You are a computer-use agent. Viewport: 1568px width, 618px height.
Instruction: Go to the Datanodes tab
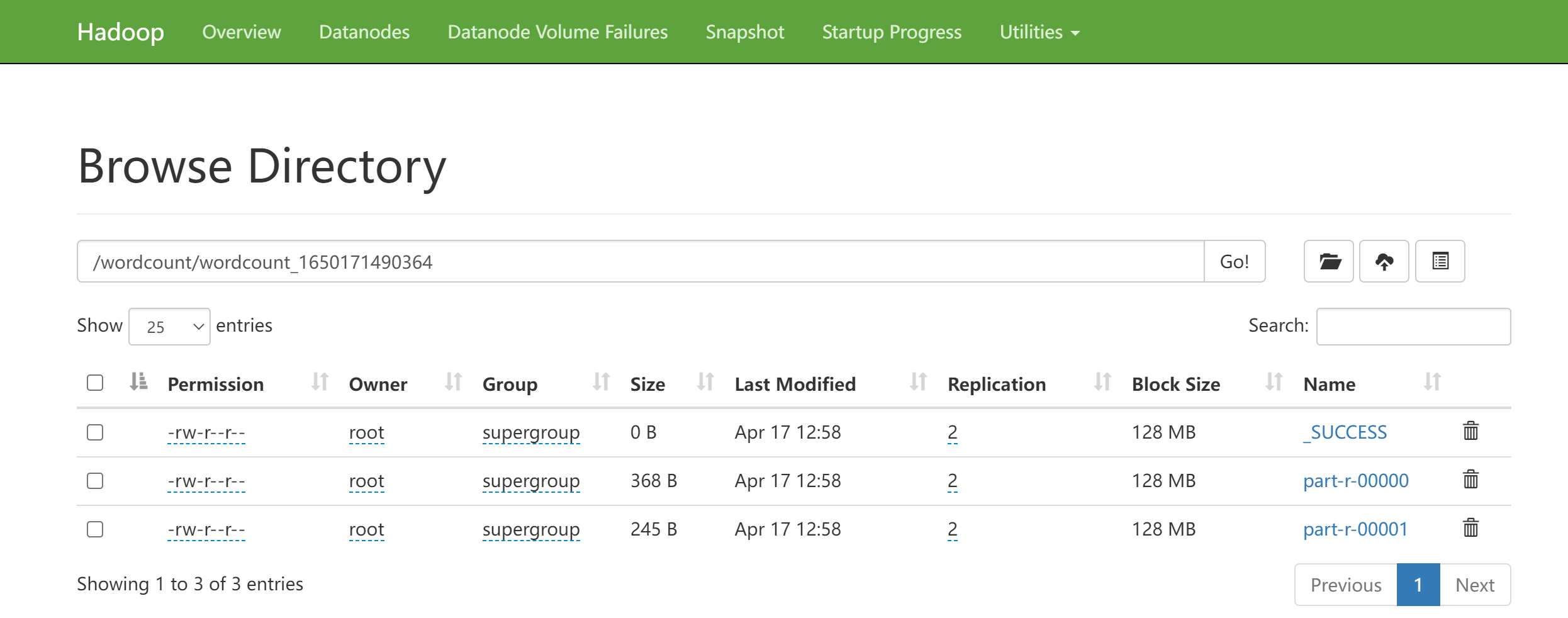point(364,32)
